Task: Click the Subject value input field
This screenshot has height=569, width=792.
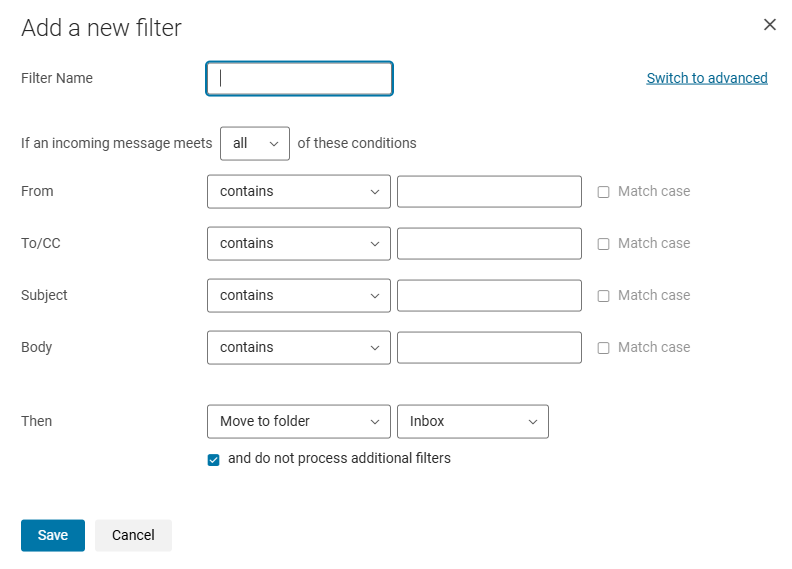Action: 489,295
